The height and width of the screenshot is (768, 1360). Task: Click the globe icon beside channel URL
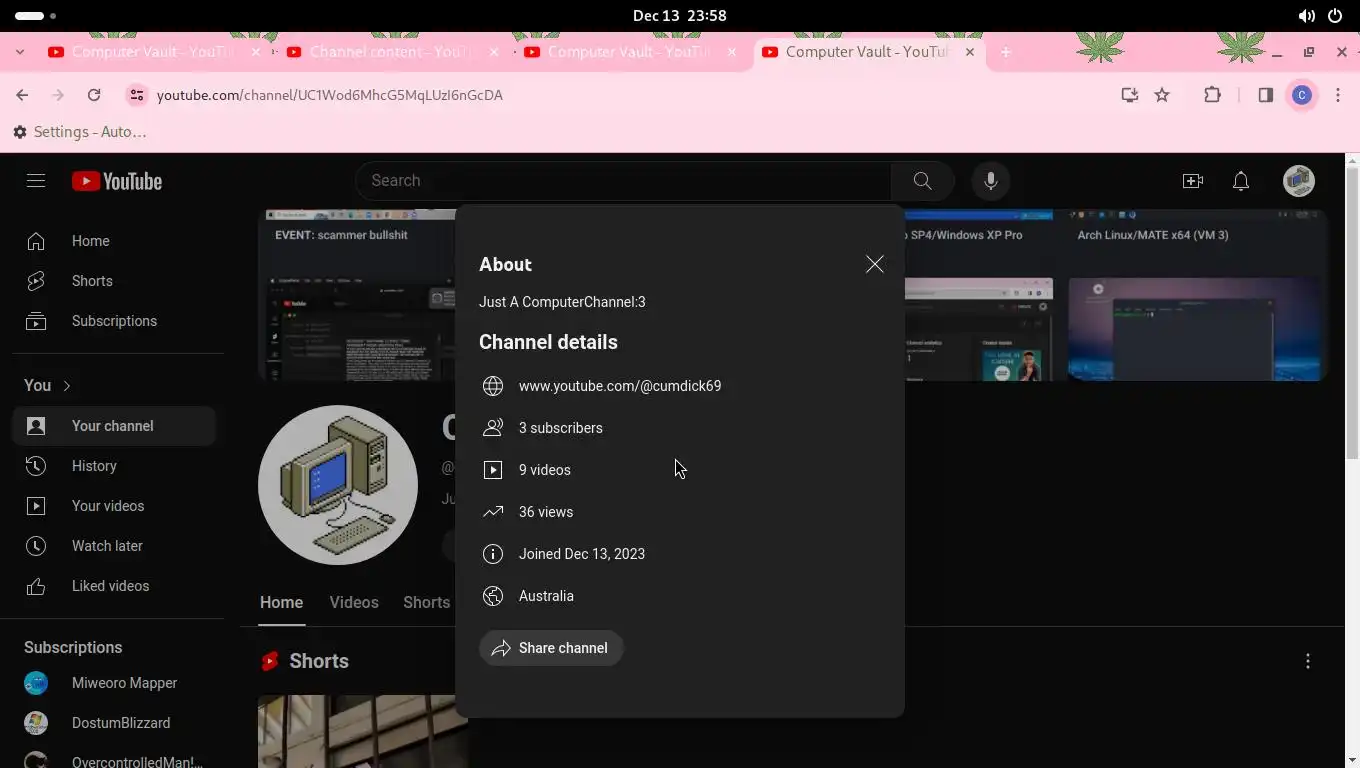click(x=493, y=386)
